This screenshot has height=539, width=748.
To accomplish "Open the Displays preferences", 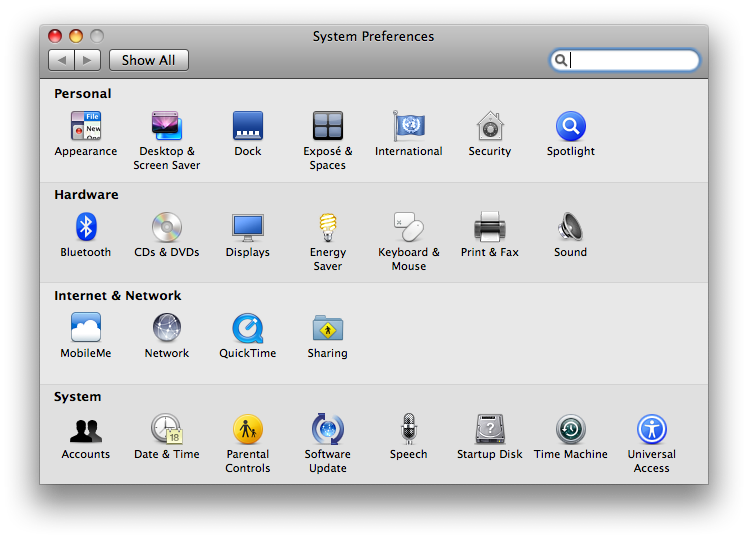I will click(247, 228).
